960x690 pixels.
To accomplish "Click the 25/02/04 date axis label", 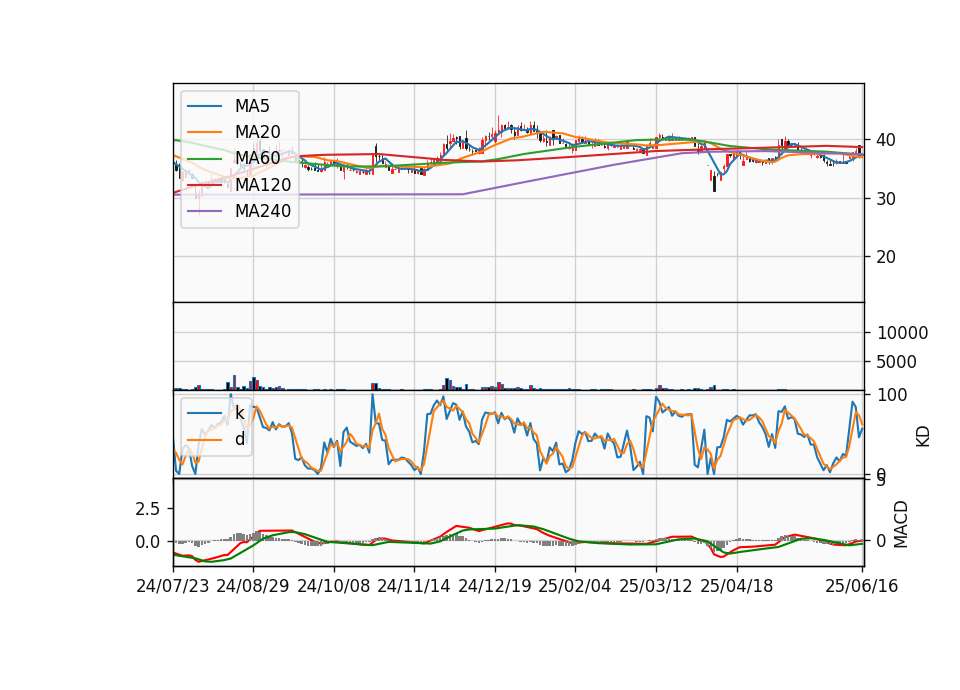I will [574, 586].
